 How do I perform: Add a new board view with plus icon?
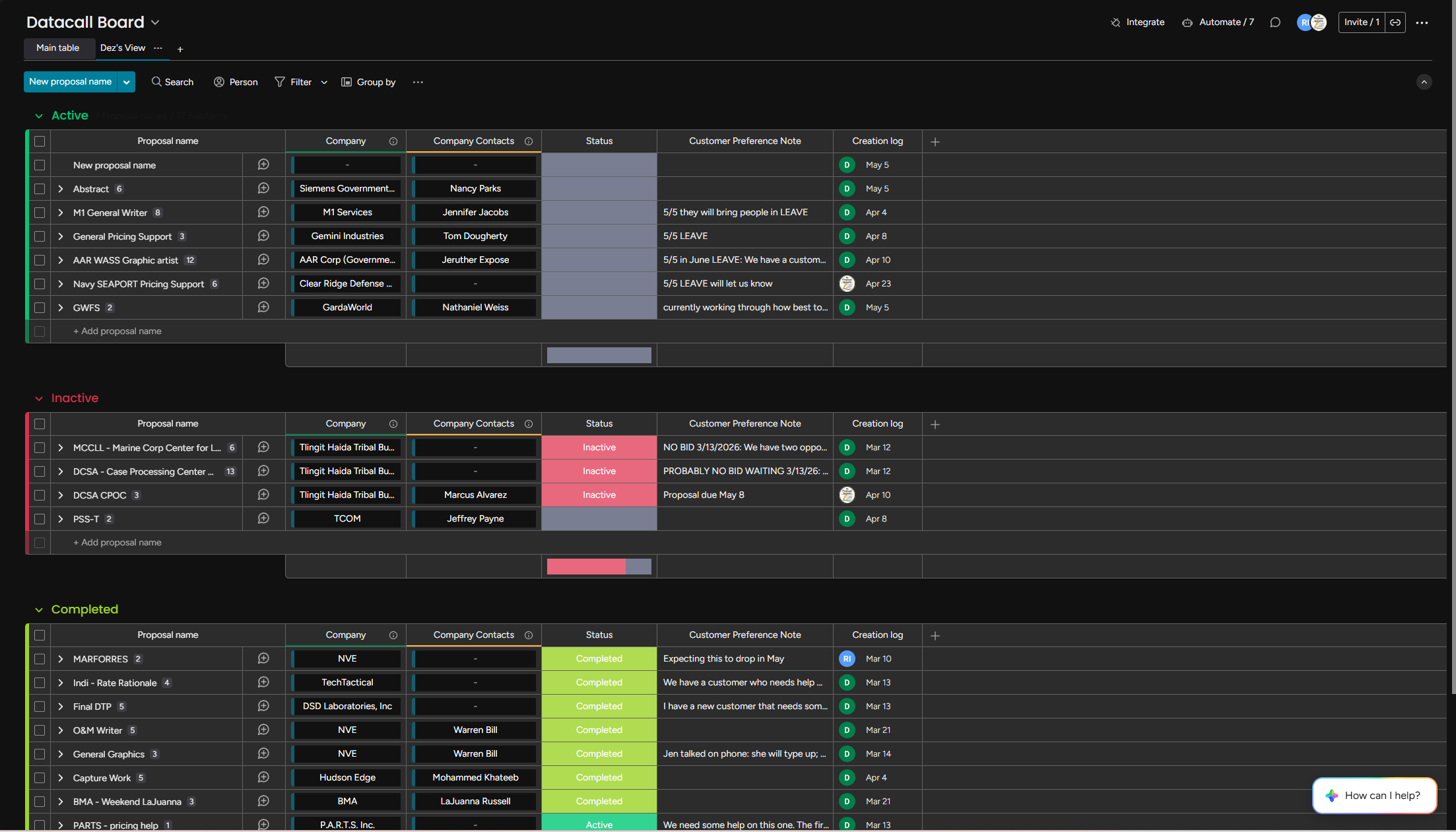click(x=180, y=49)
